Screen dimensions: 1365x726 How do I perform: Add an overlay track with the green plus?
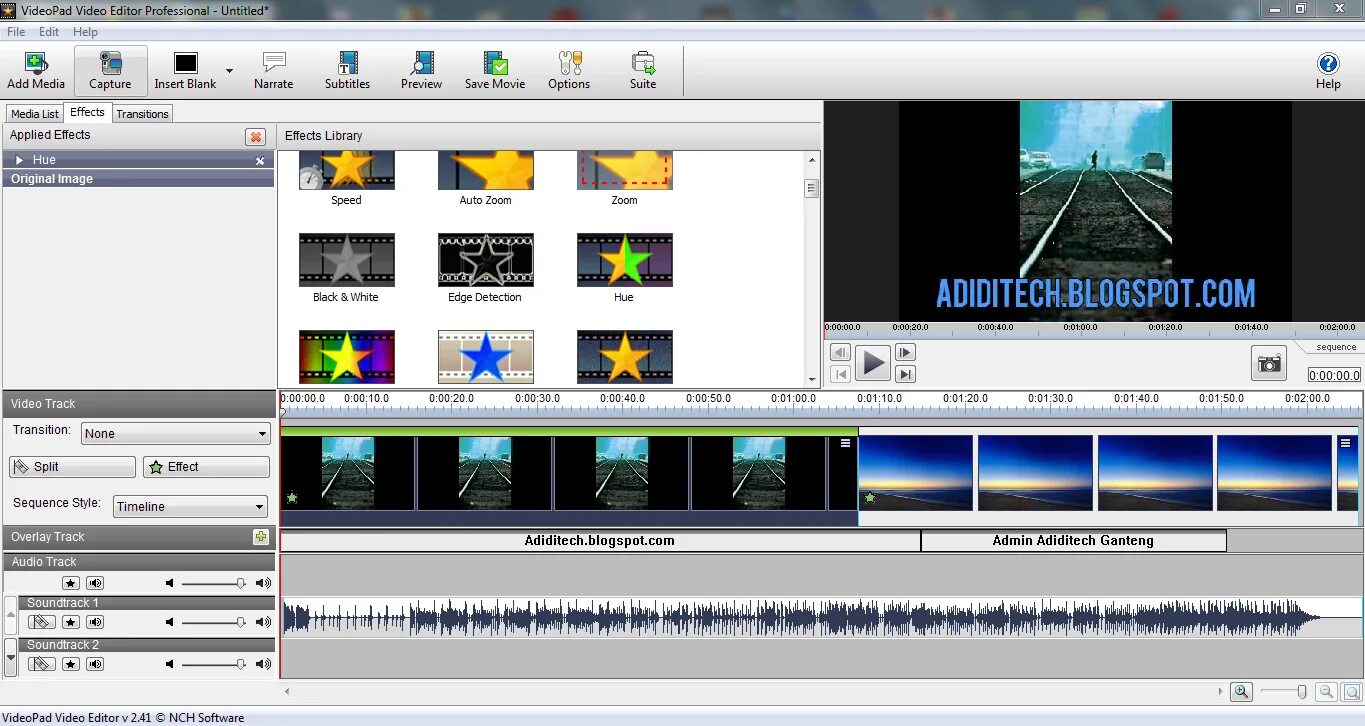(261, 537)
